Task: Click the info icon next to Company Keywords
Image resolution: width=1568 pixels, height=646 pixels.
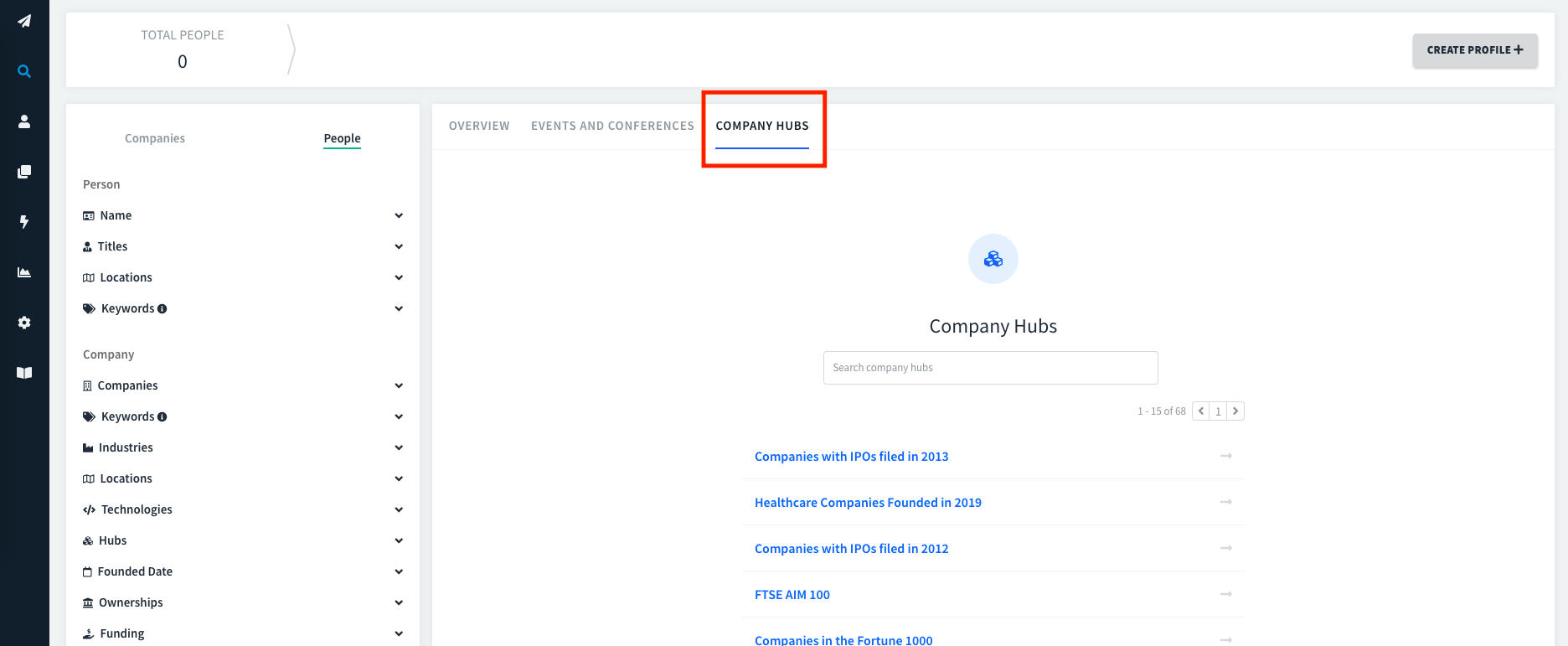Action: (162, 416)
